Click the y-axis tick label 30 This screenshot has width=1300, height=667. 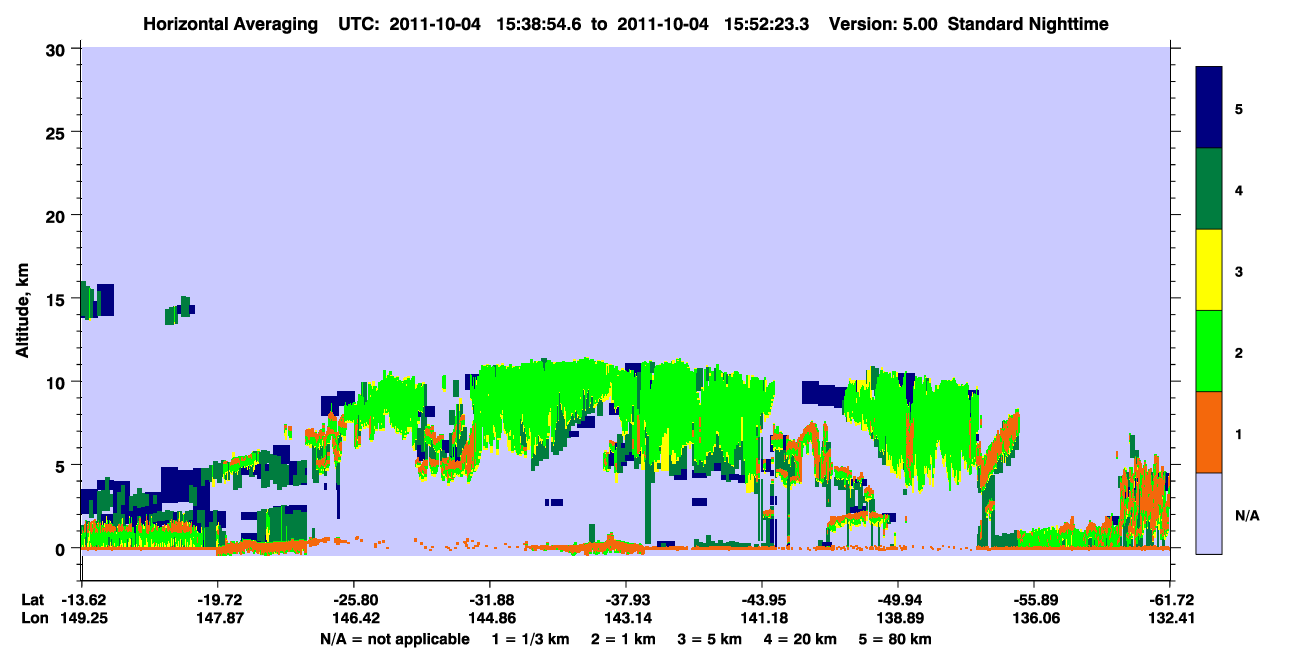click(58, 49)
